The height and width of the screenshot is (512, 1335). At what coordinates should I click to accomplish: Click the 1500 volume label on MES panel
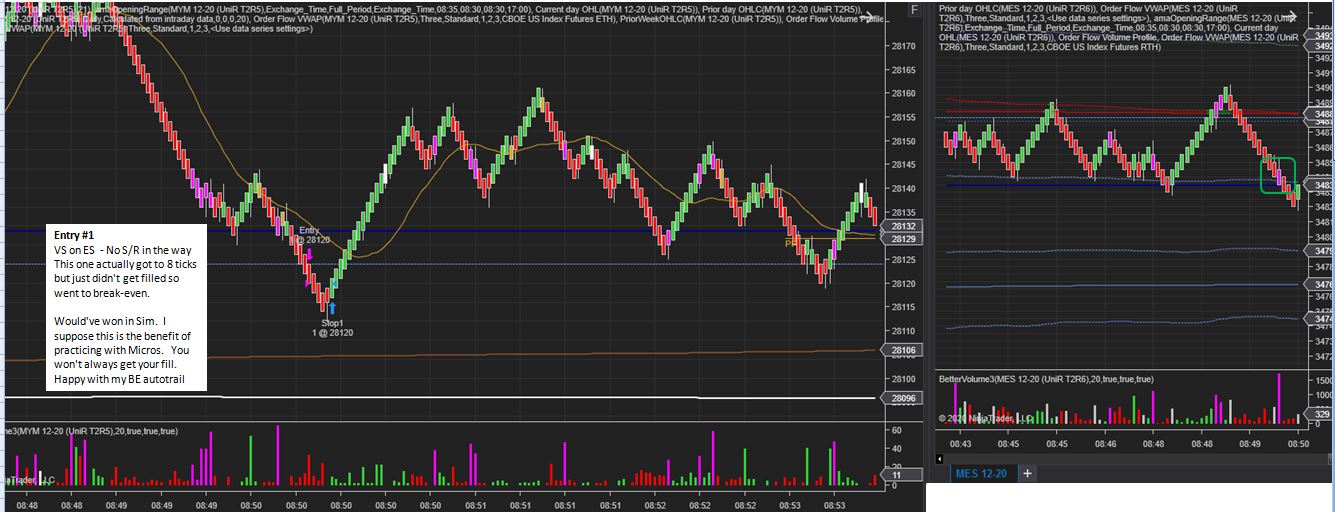[1322, 381]
